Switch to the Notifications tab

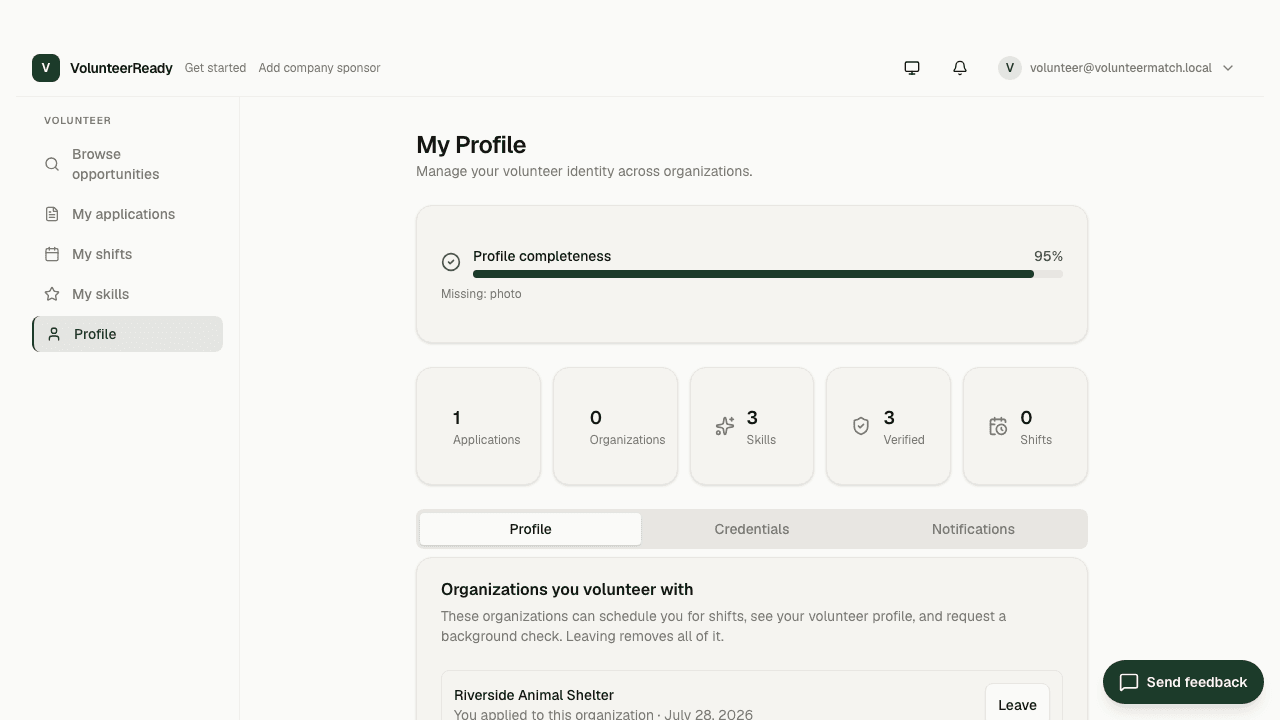pyautogui.click(x=973, y=529)
